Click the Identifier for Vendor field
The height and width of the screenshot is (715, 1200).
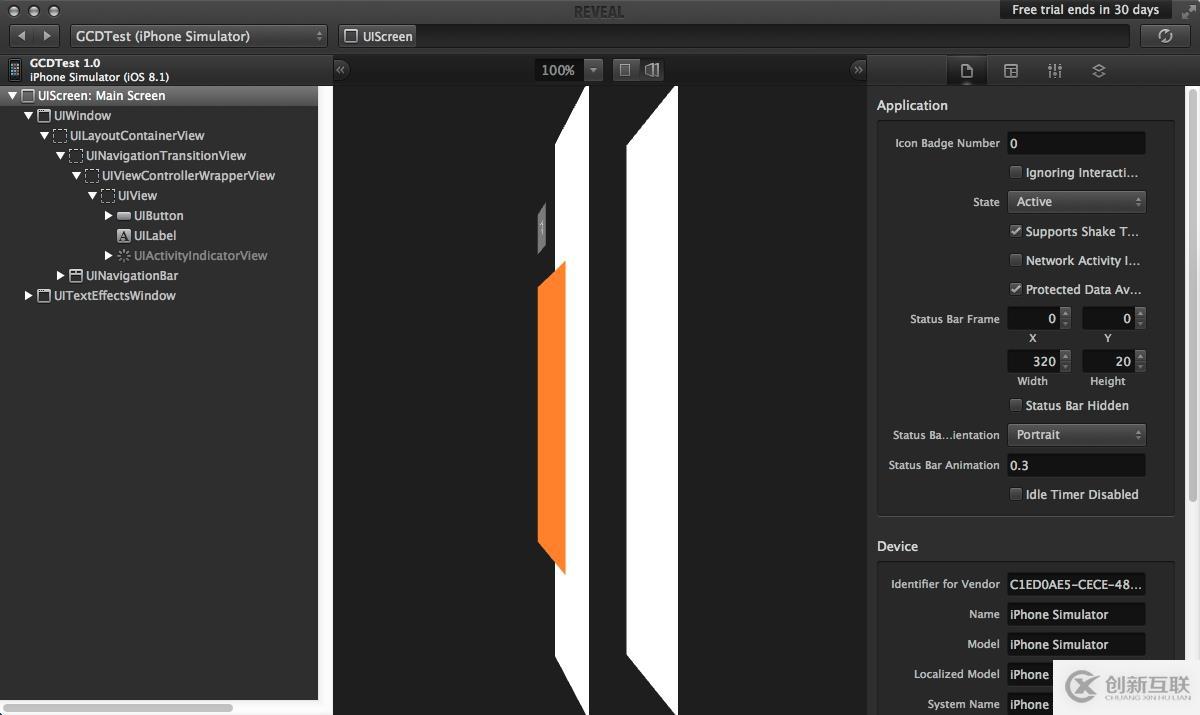(x=1076, y=584)
